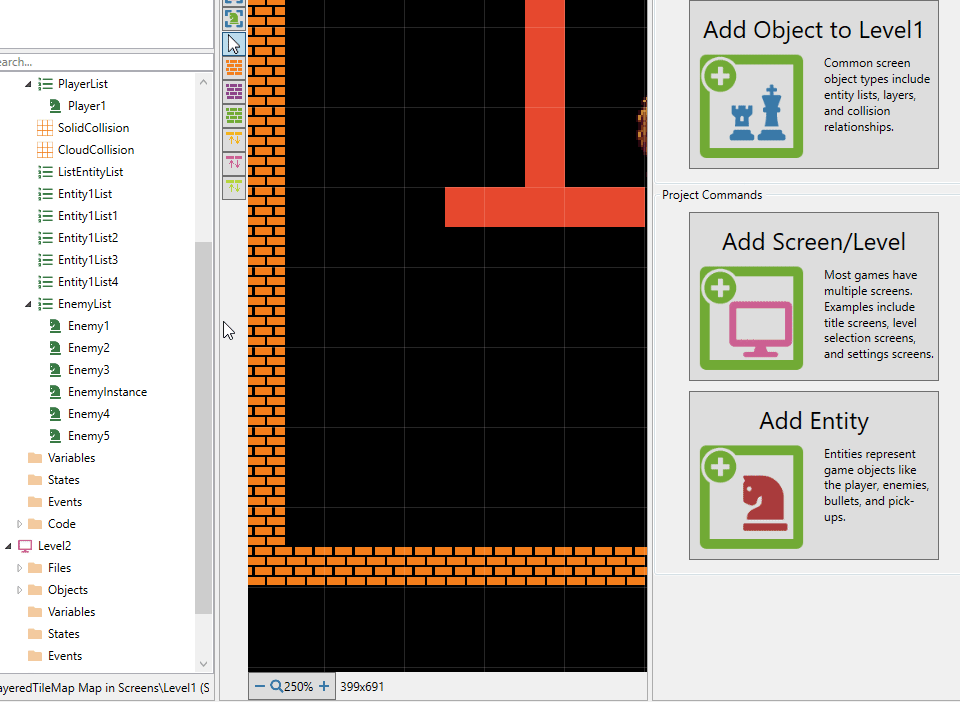Expand the Code folder

19,524
